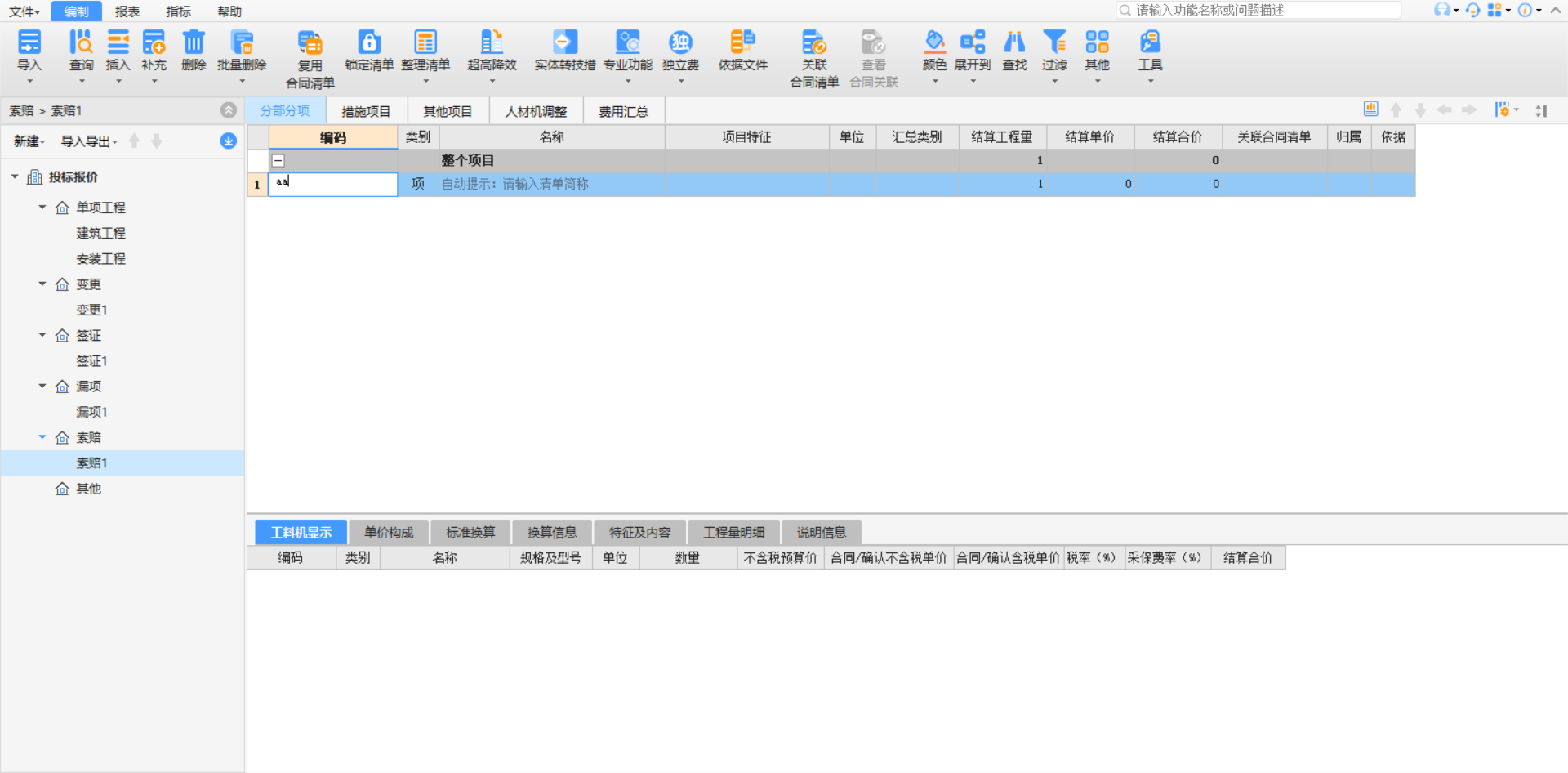
Task: Click 关联合同清单 icon
Action: [x=814, y=42]
